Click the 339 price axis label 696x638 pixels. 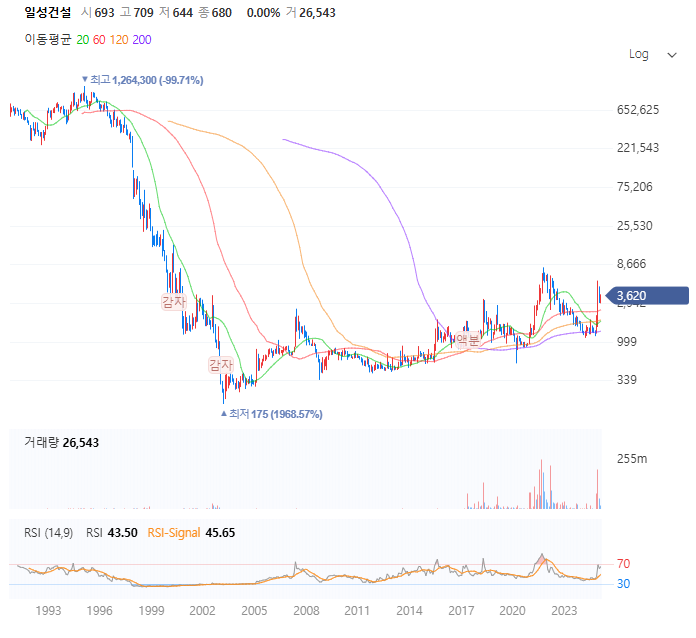coord(627,380)
